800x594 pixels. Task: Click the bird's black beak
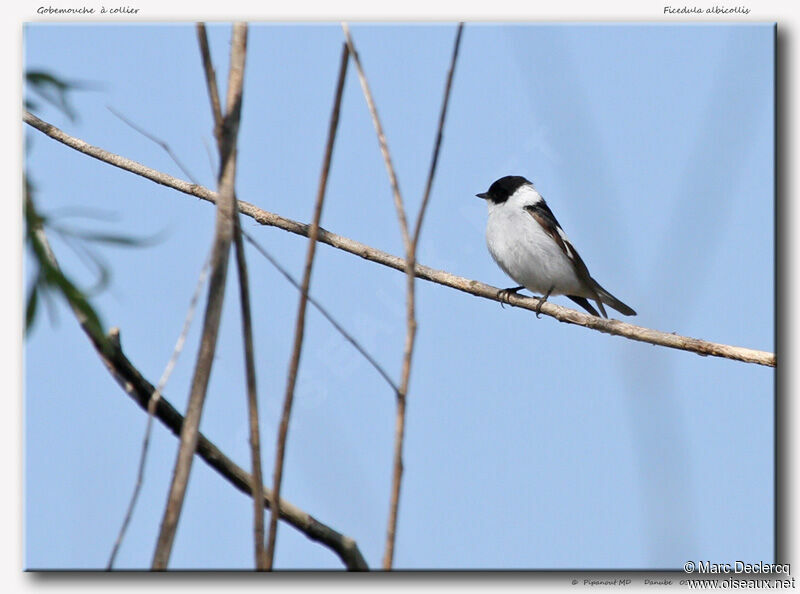pyautogui.click(x=482, y=195)
